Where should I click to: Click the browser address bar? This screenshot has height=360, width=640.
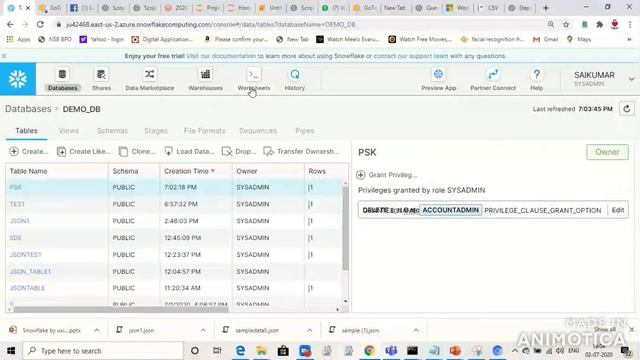click(302, 24)
